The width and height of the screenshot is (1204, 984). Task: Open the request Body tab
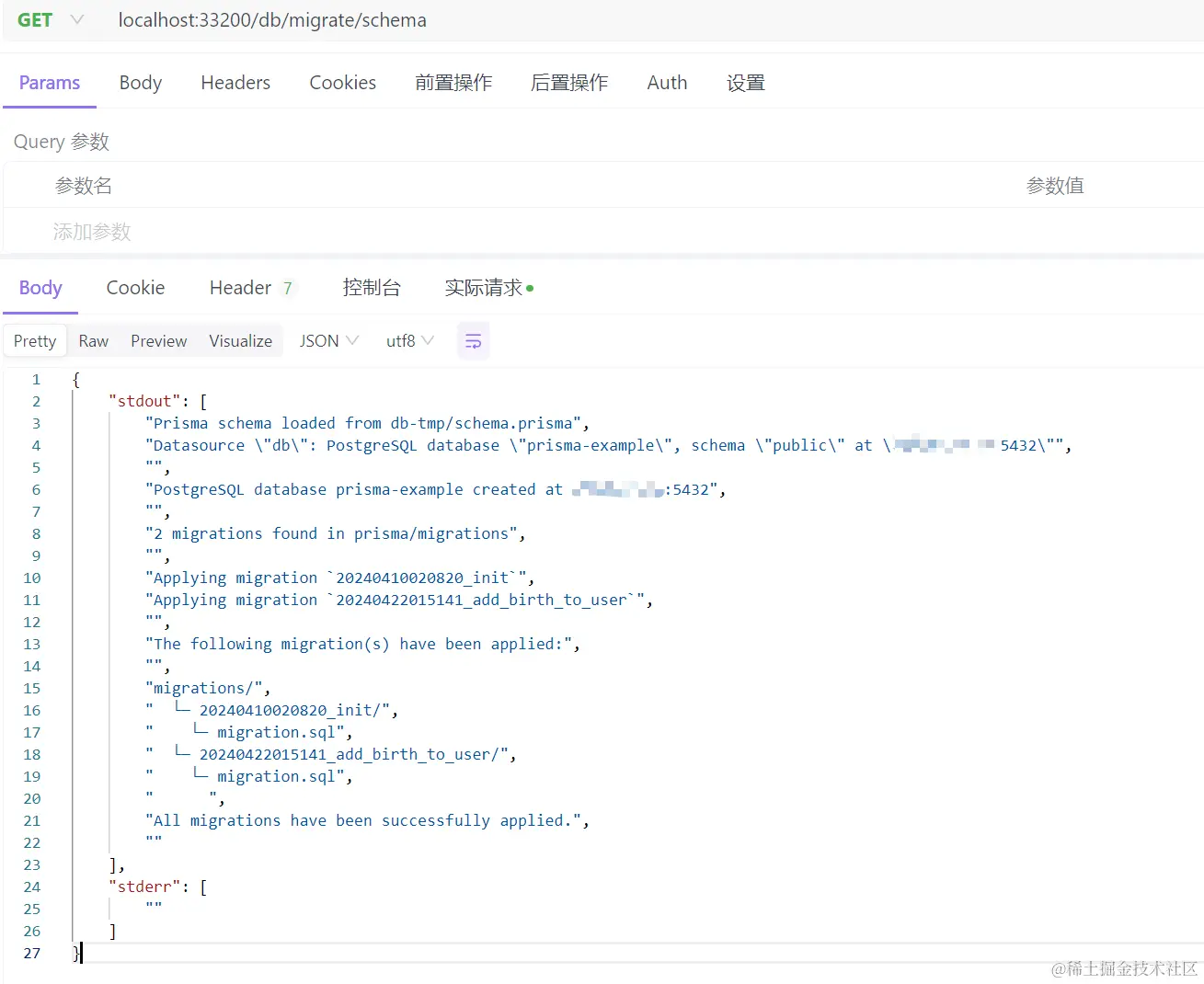[x=141, y=83]
